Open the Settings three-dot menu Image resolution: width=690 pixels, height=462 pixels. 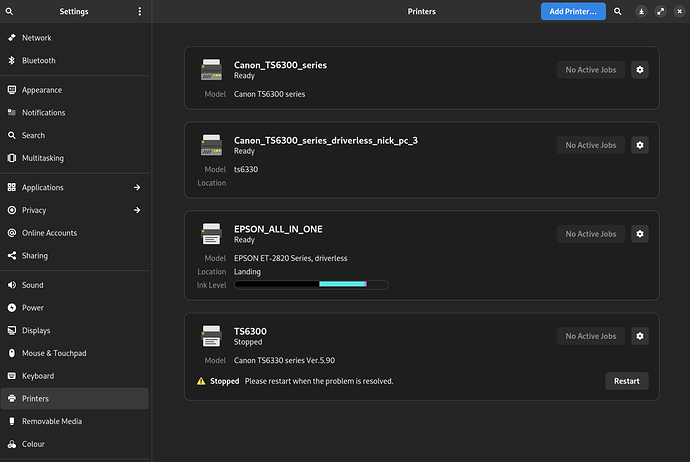[x=139, y=11]
